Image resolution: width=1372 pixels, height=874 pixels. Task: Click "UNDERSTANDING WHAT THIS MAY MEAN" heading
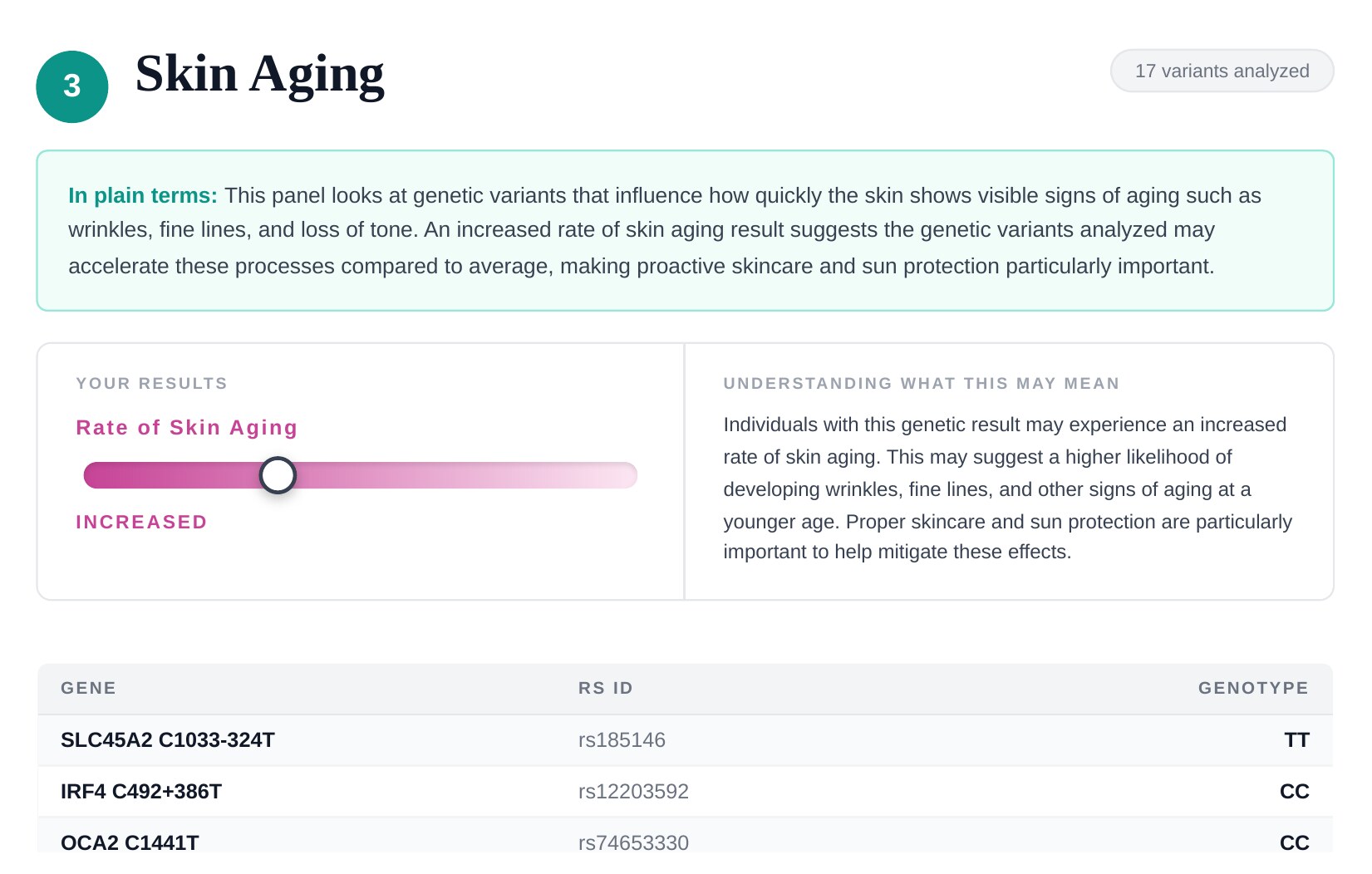922,383
